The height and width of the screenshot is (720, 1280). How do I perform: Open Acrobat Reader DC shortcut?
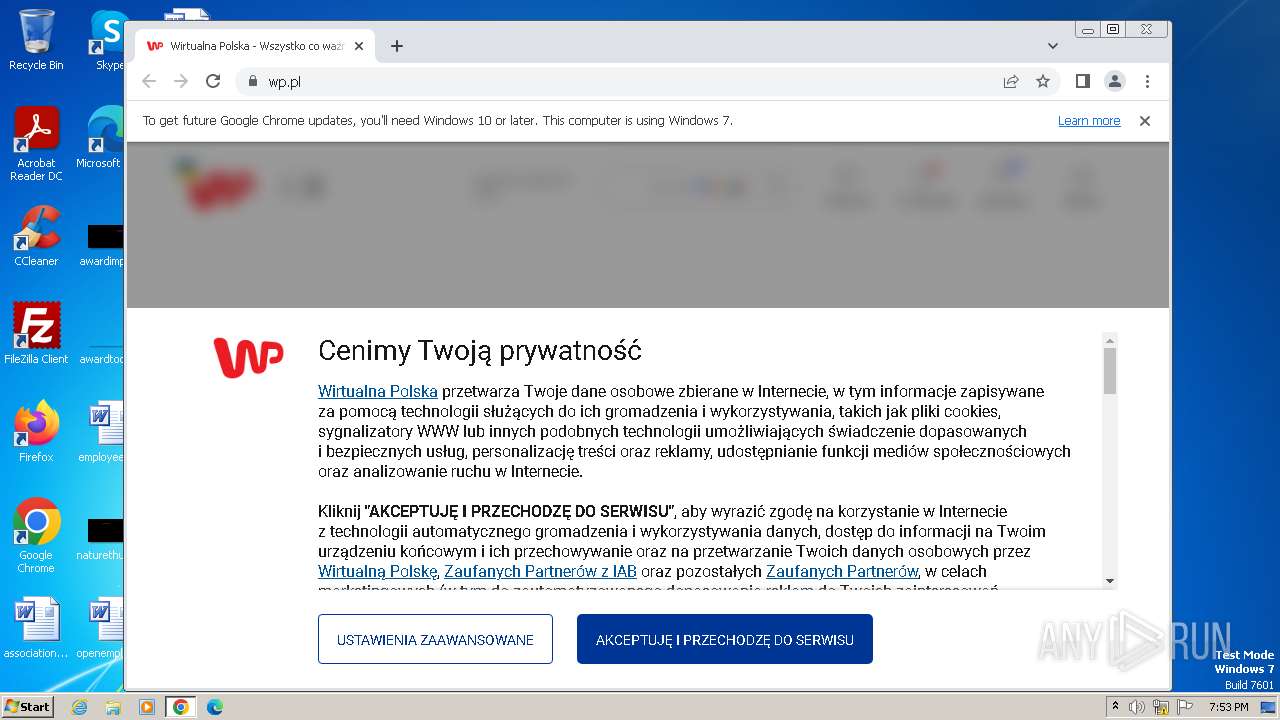point(36,144)
